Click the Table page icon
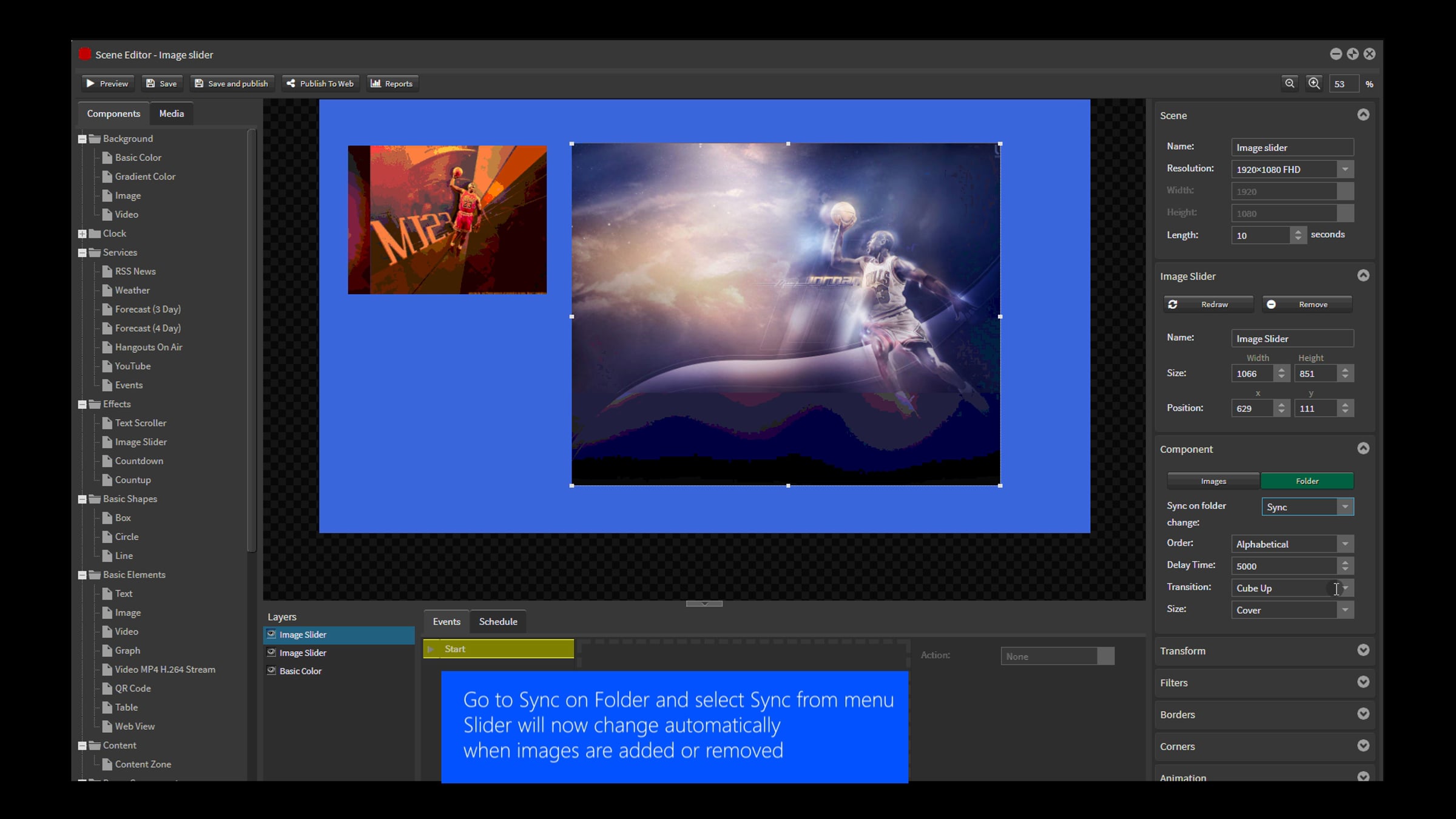 pos(107,707)
